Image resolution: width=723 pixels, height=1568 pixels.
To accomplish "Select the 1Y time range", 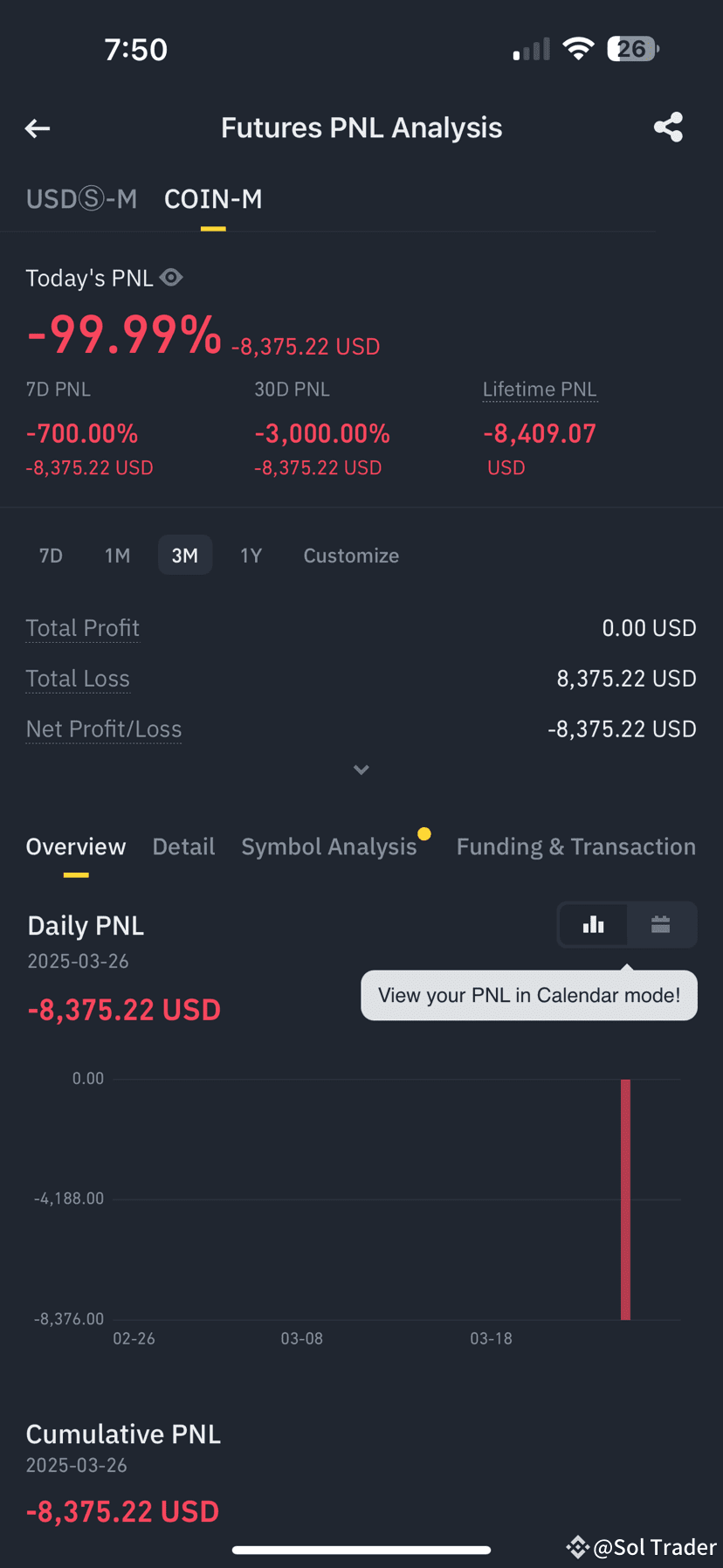I will 251,556.
